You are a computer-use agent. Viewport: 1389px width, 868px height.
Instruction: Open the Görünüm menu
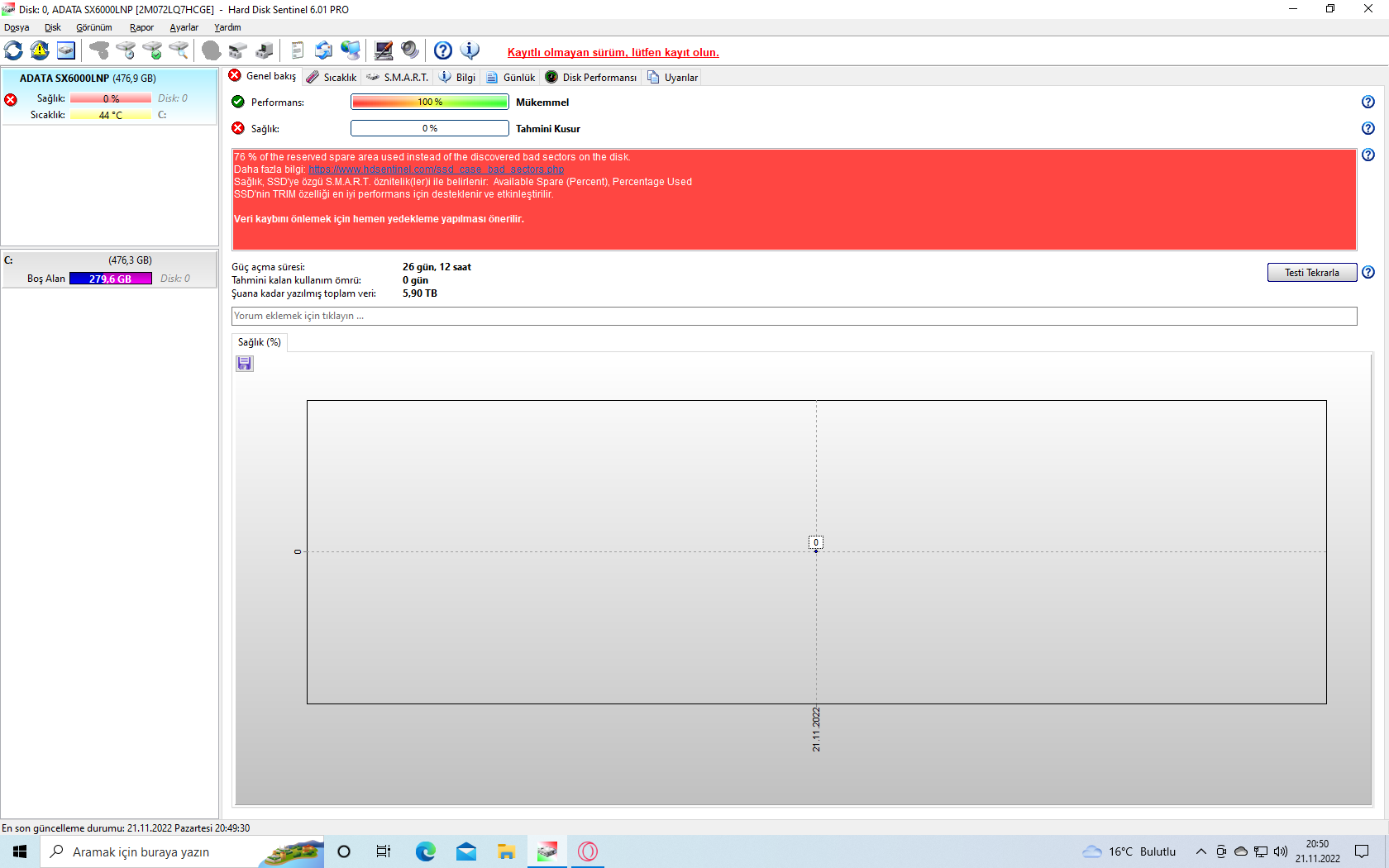tap(94, 27)
